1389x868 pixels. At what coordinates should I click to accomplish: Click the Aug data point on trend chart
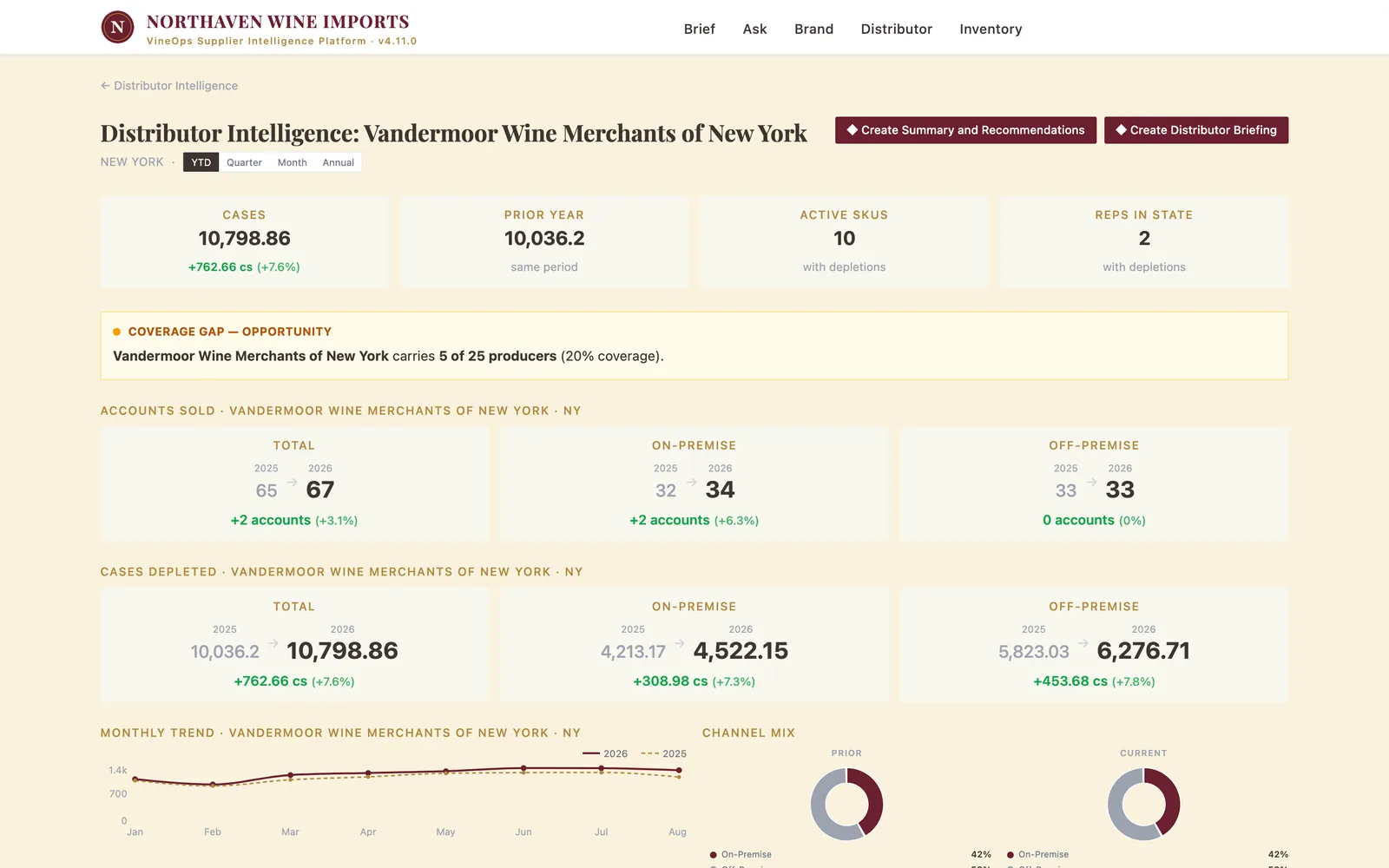679,770
